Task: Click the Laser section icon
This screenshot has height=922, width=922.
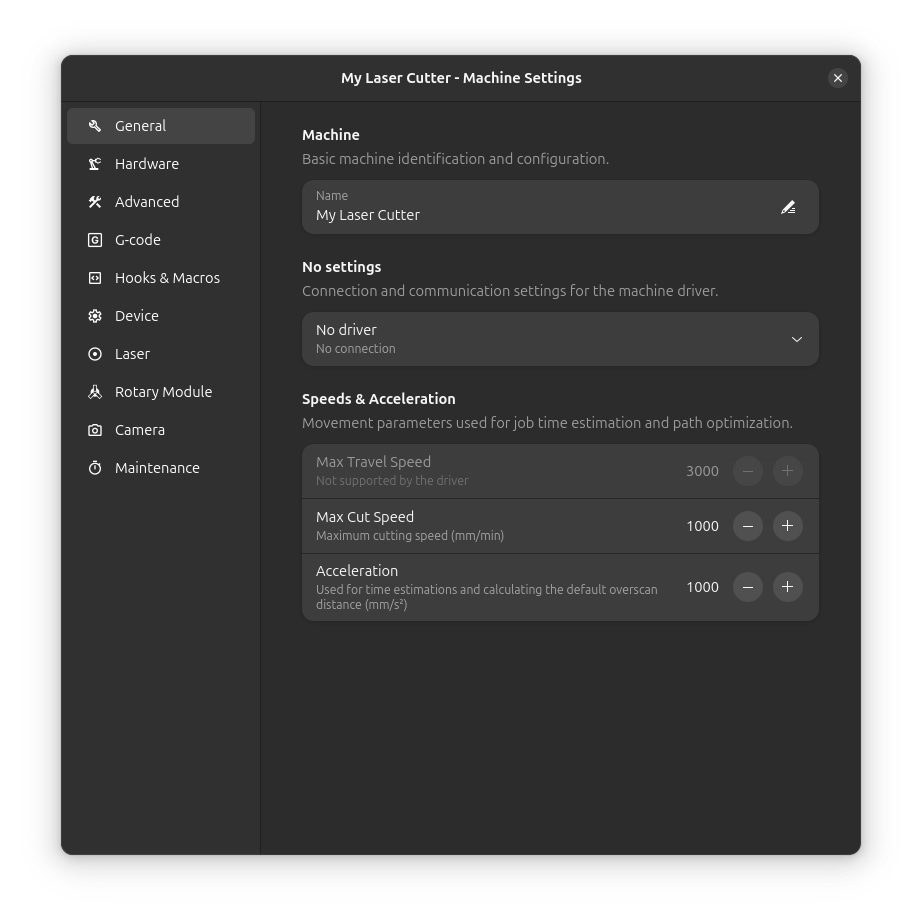Action: click(x=94, y=353)
